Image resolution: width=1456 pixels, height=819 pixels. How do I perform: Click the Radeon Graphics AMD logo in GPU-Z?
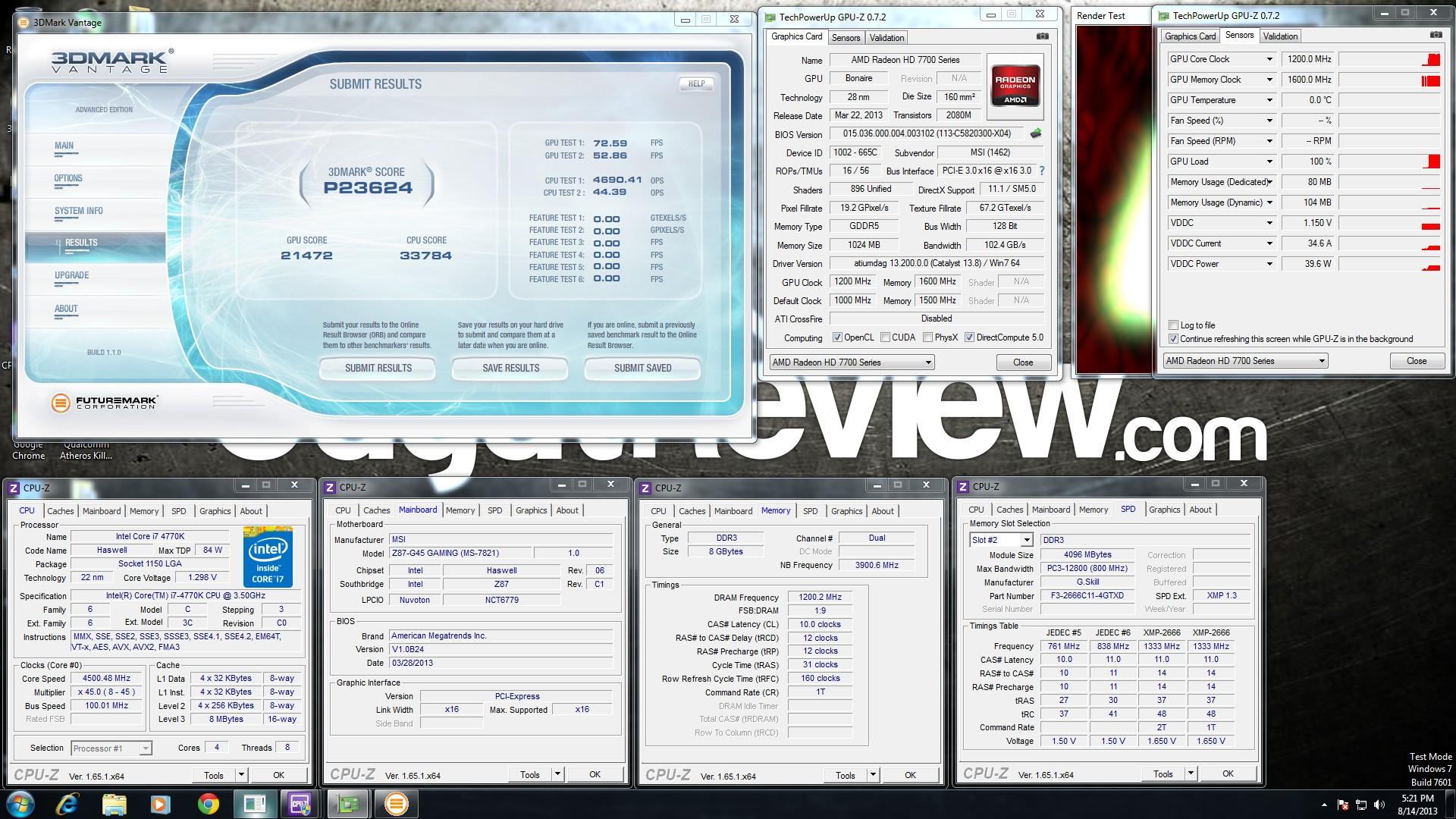point(1015,87)
